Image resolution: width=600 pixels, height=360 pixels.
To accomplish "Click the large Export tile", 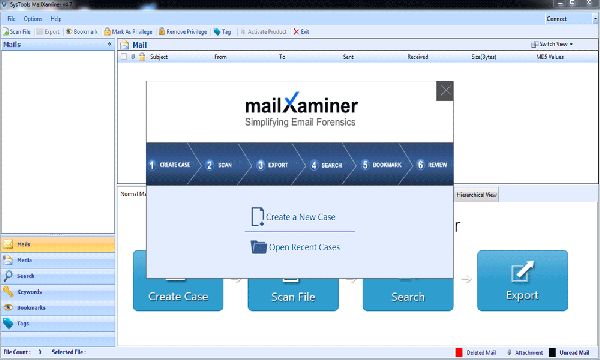I will pos(522,280).
